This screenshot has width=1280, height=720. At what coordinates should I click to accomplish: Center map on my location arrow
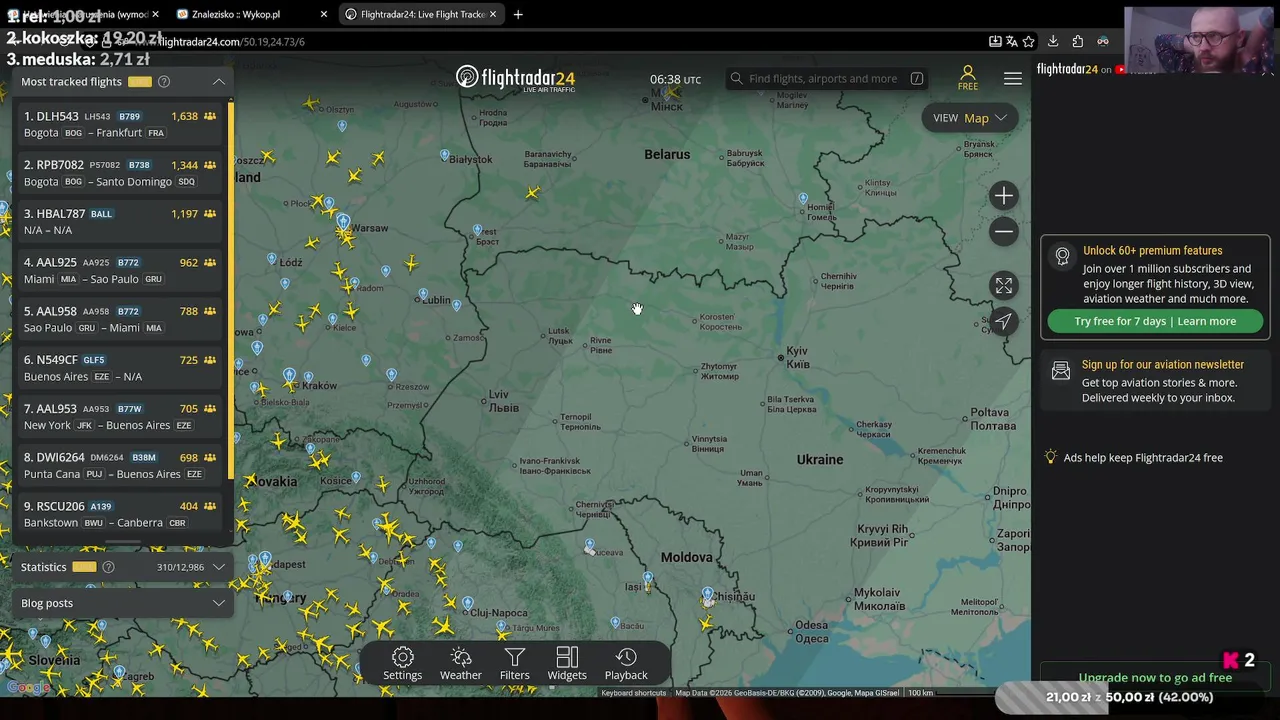[1004, 321]
